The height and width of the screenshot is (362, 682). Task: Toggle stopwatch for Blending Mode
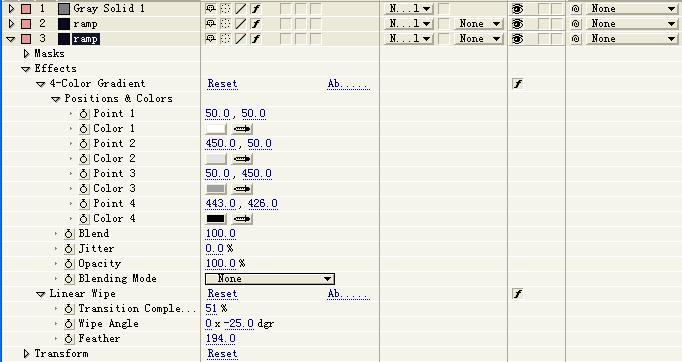click(69, 279)
